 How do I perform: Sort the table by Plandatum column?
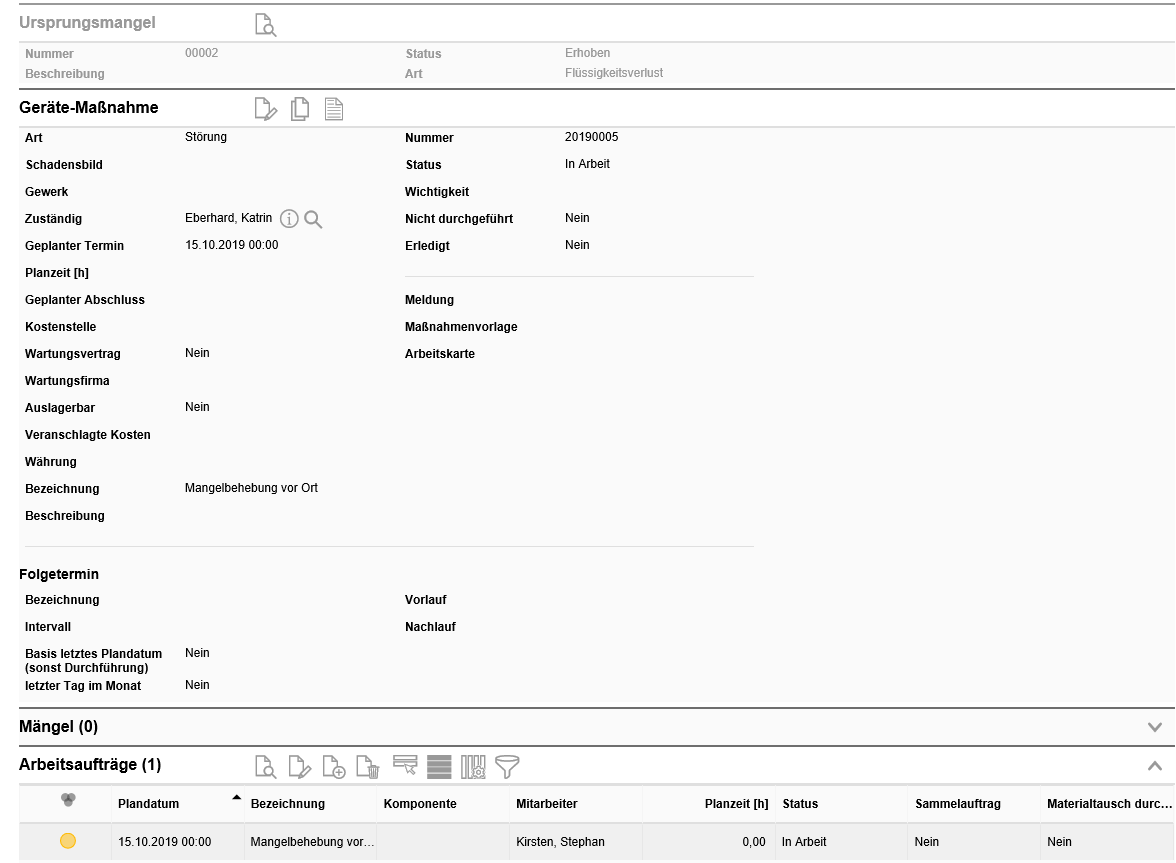point(148,804)
